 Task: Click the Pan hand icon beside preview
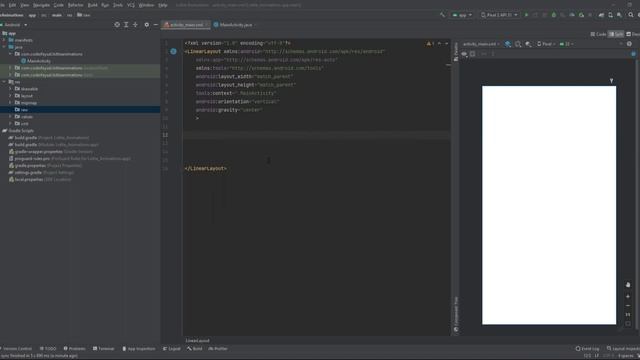tap(628, 284)
